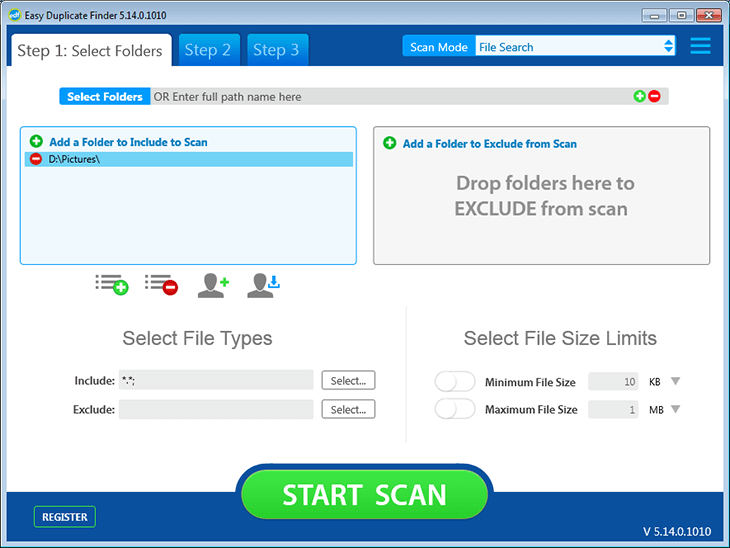The width and height of the screenshot is (730, 548).
Task: Click Add a Folder to Include to Scan link
Action: coord(128,142)
